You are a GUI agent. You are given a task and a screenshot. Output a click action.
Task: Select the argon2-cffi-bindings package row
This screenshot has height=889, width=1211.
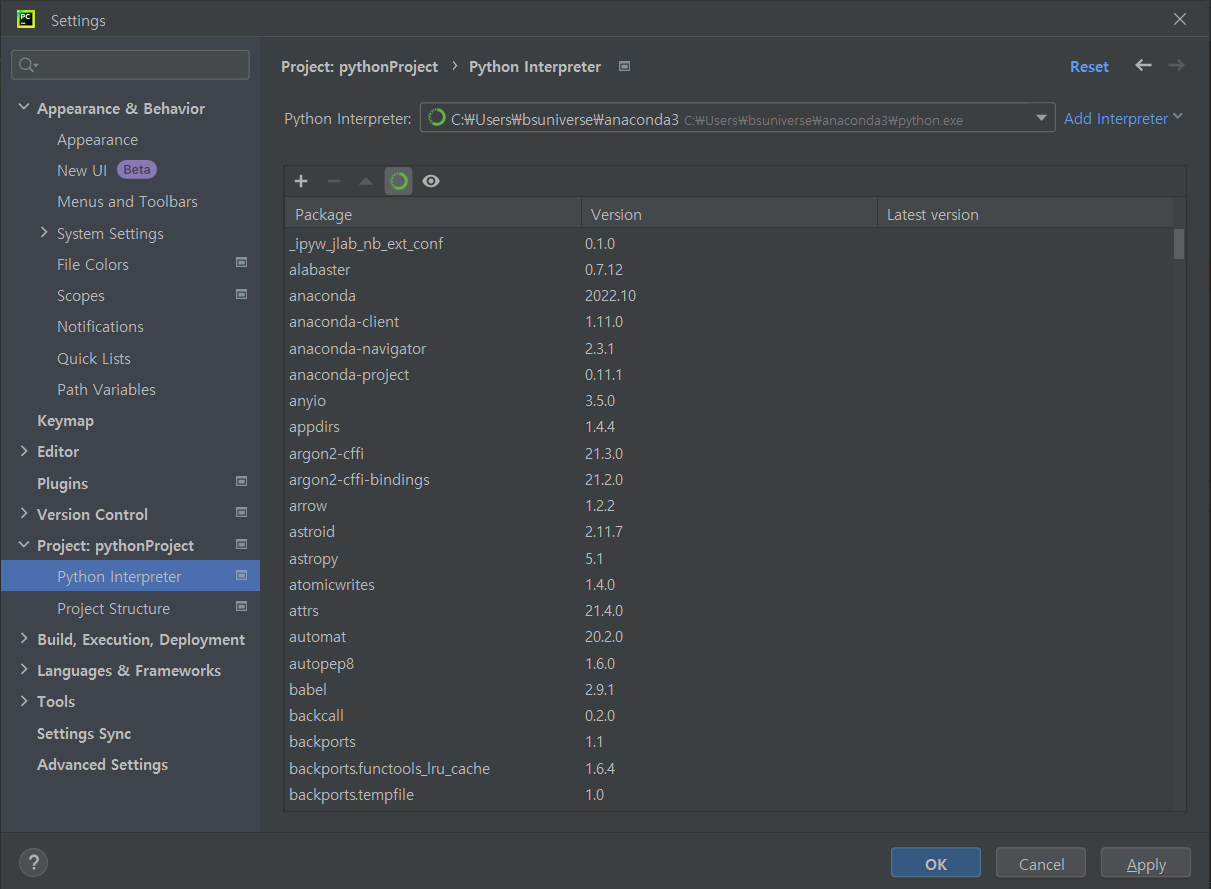[x=729, y=480]
